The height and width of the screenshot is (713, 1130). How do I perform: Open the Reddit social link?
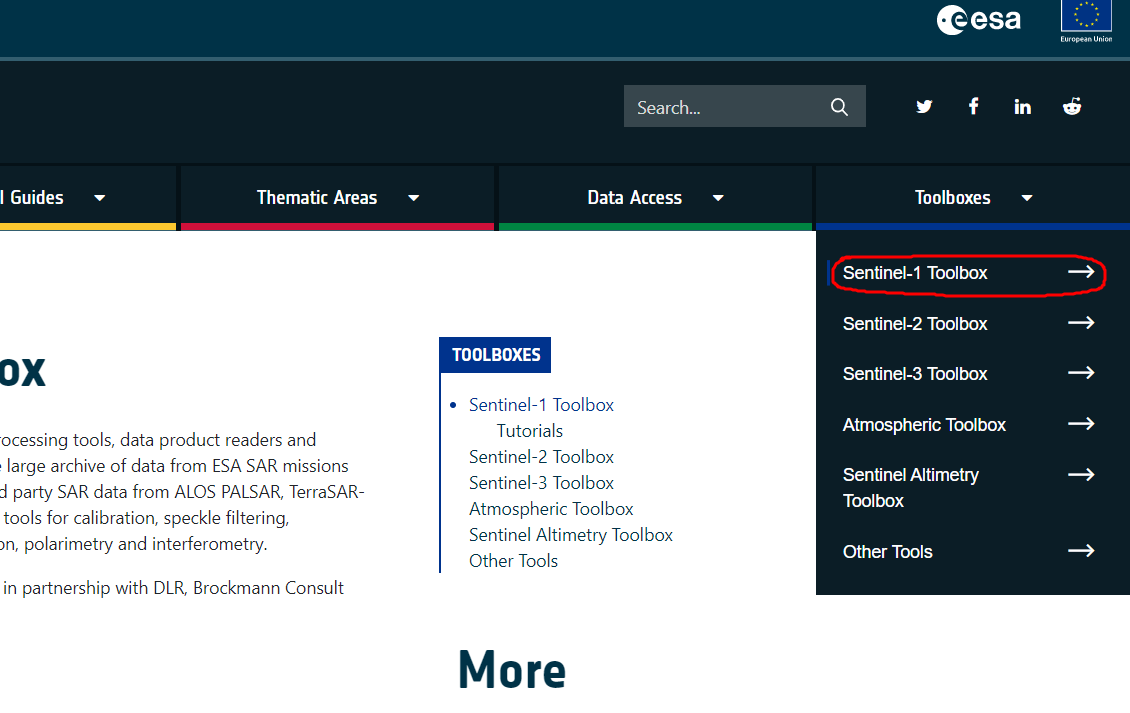click(x=1072, y=107)
